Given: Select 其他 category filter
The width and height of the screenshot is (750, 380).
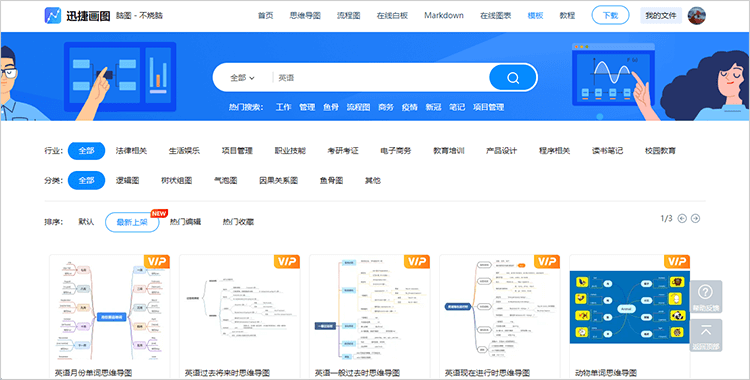Looking at the screenshot, I should pyautogui.click(x=373, y=180).
